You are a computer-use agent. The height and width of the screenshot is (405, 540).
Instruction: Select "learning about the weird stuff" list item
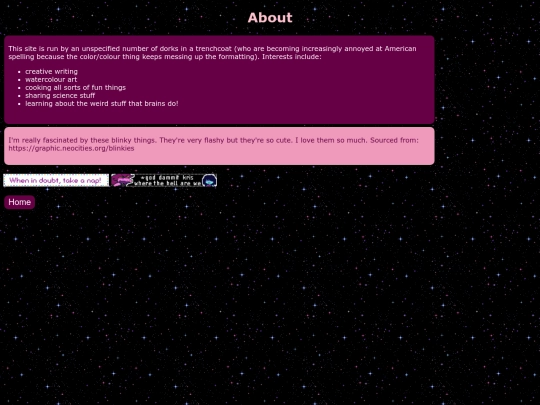pyautogui.click(x=102, y=103)
